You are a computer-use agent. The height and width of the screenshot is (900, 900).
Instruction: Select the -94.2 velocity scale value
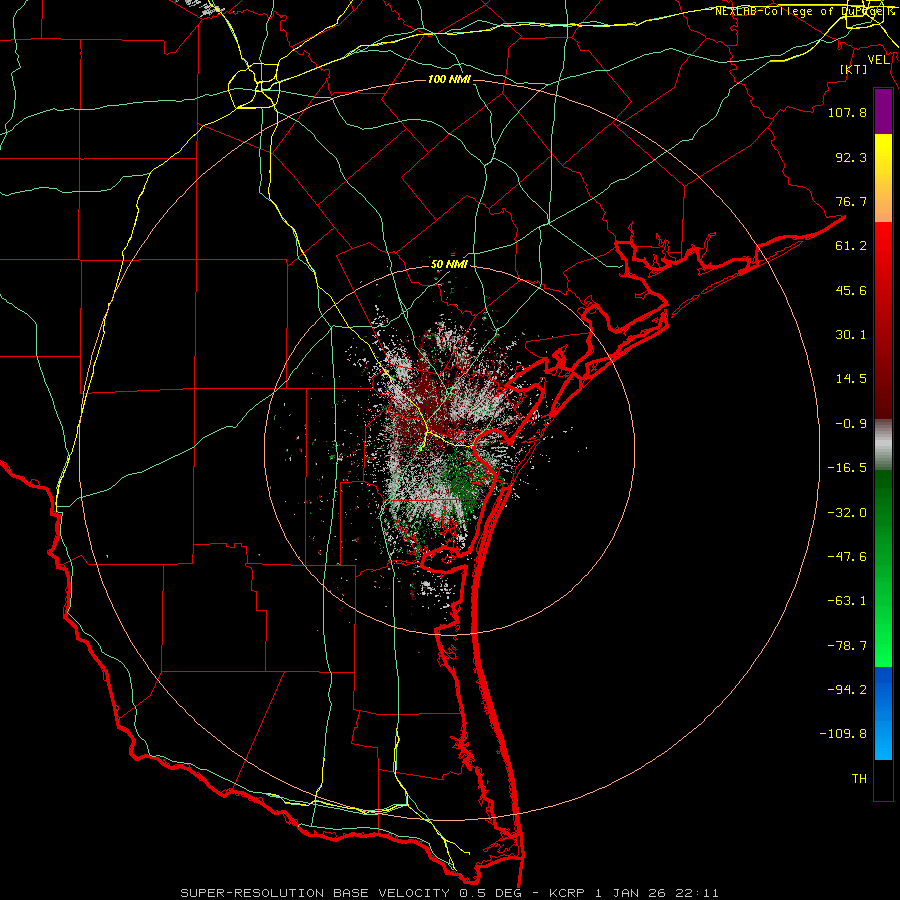click(x=847, y=690)
